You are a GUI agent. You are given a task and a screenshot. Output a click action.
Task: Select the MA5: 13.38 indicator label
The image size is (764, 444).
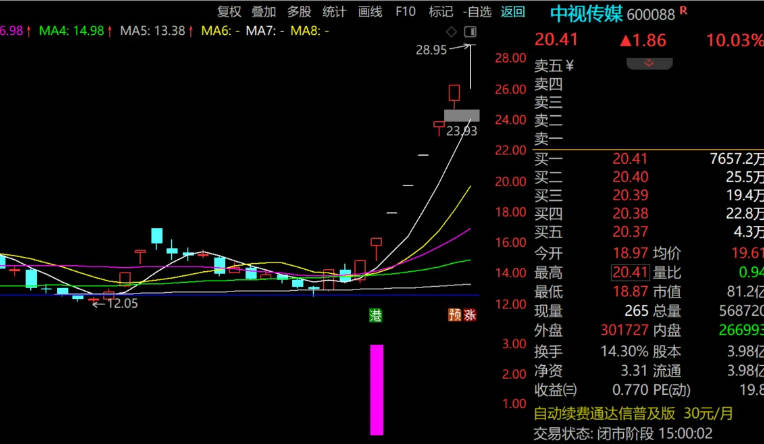pos(153,31)
